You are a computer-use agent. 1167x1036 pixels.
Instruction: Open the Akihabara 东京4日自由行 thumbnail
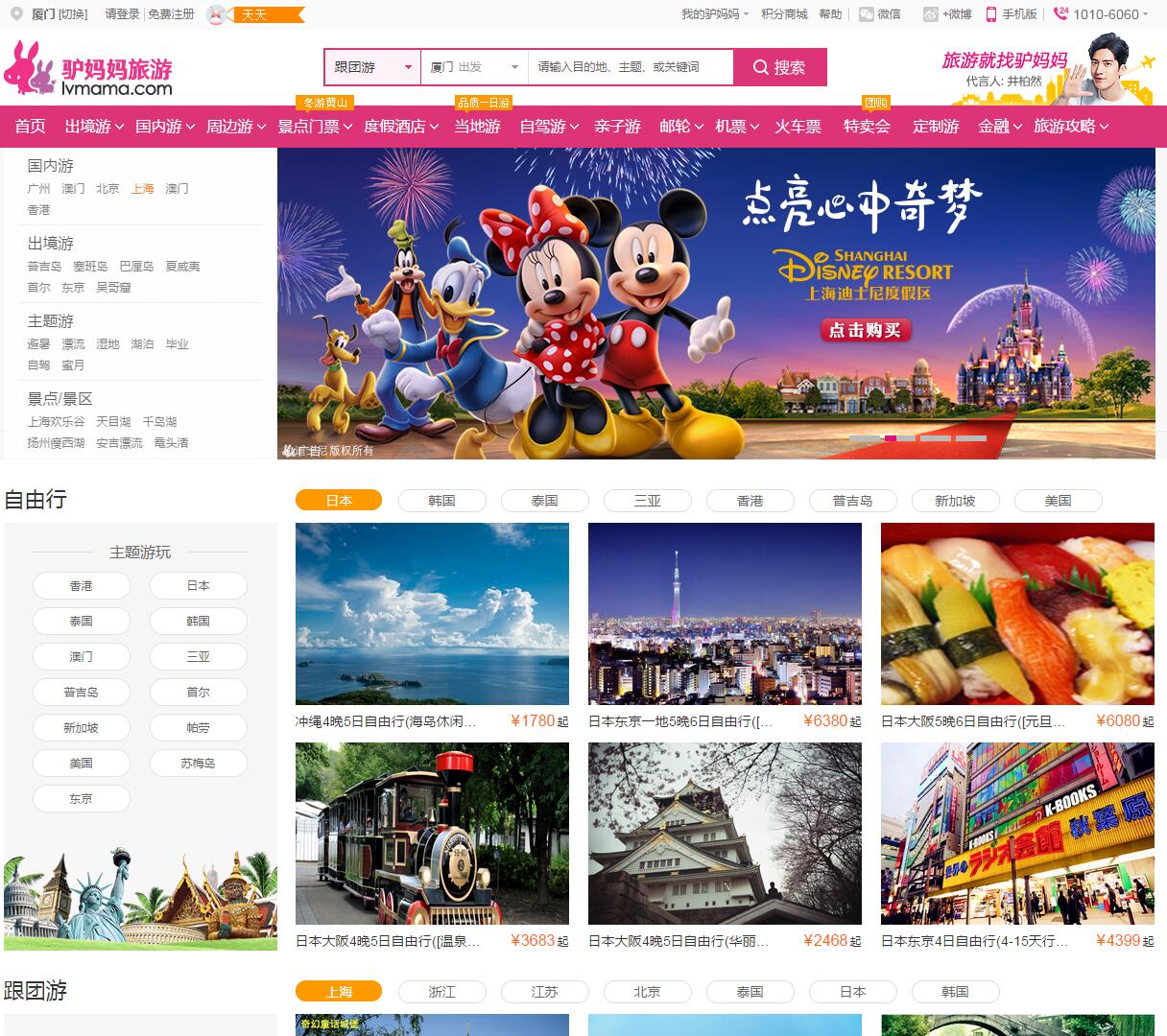coord(1017,834)
